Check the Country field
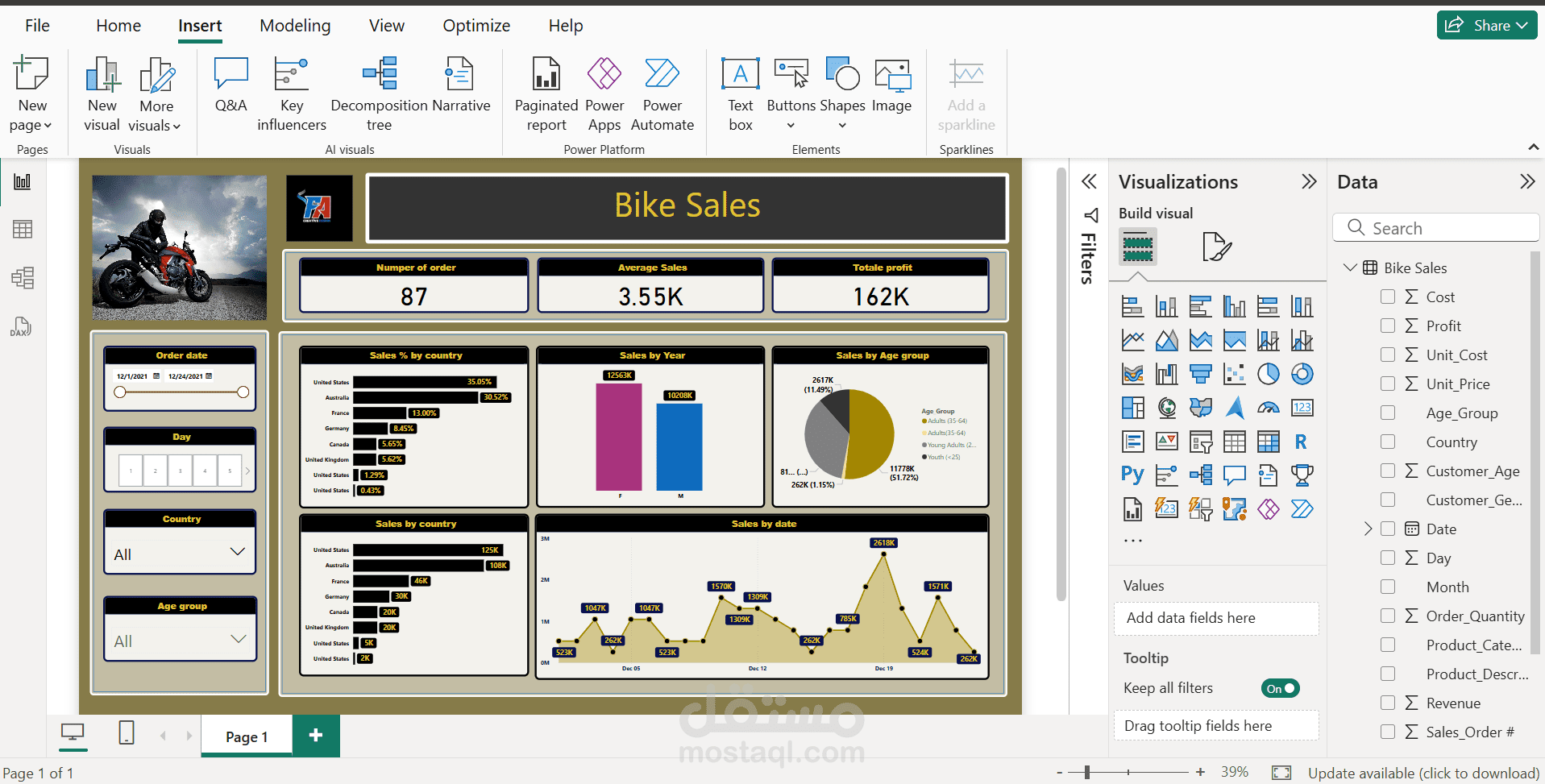The height and width of the screenshot is (784, 1545). 1388,442
